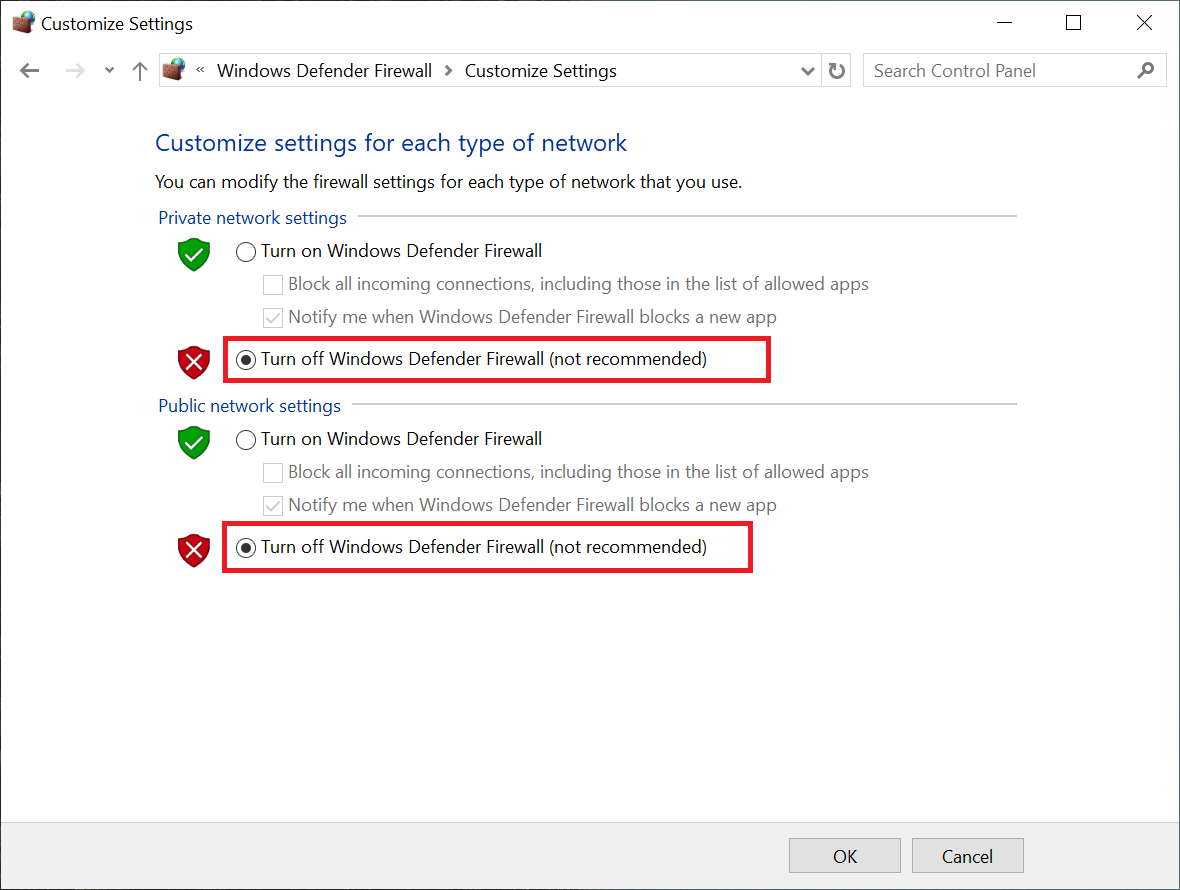The image size is (1180, 890).
Task: Go back using the Back arrow
Action: 30,71
